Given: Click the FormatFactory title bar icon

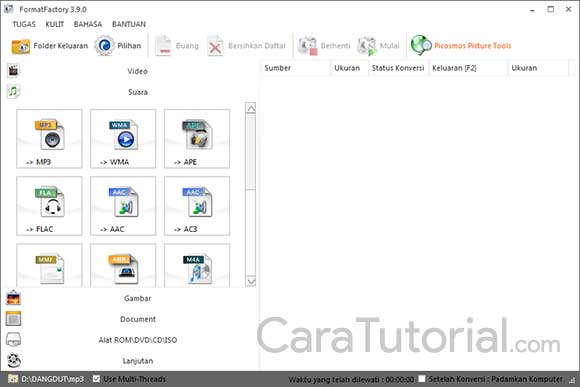Looking at the screenshot, I should (x=9, y=9).
